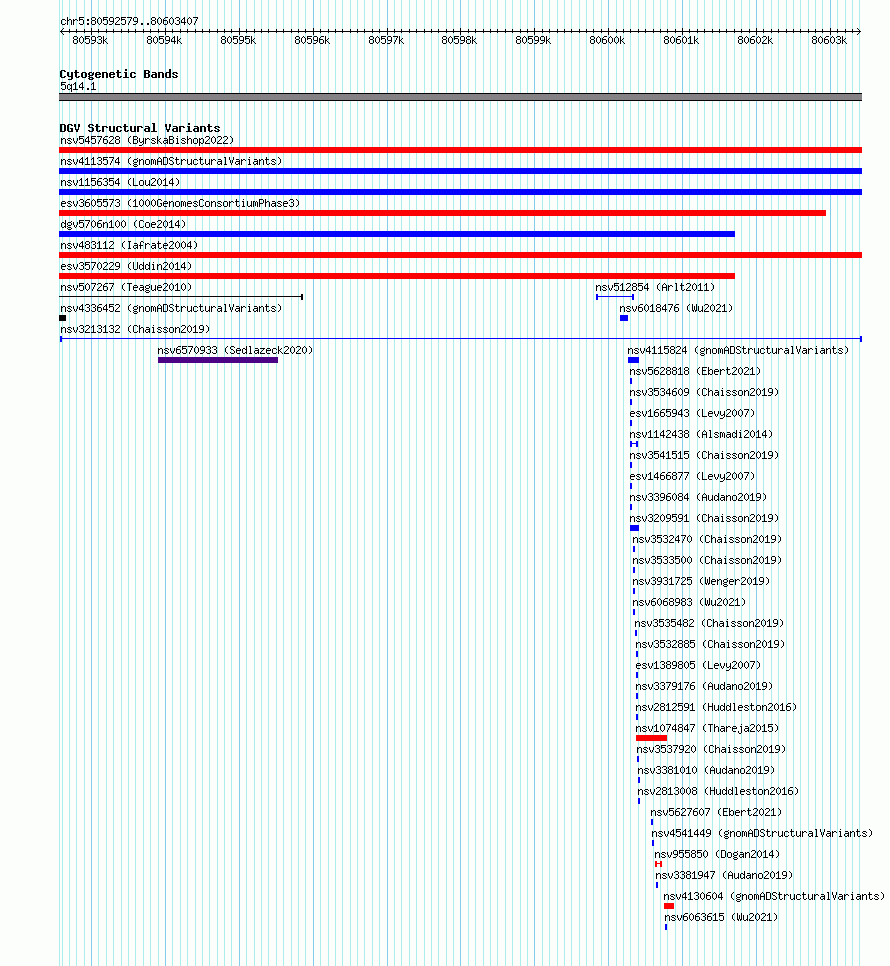Open nsv5627607 (Ebert2021) label
Viewport: 890px width, 966px height.
click(x=716, y=812)
